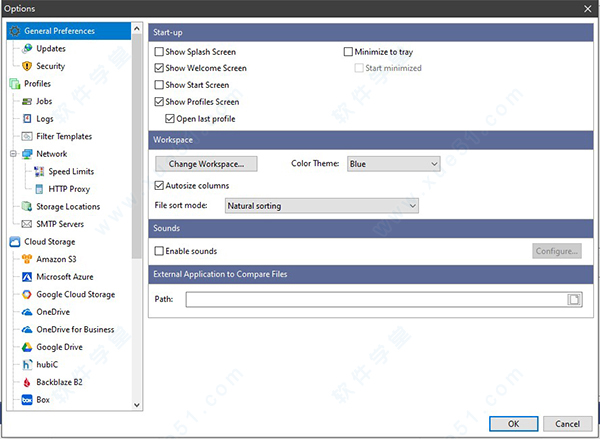Click the Security shield icon
The height and width of the screenshot is (439, 600).
click(27, 66)
